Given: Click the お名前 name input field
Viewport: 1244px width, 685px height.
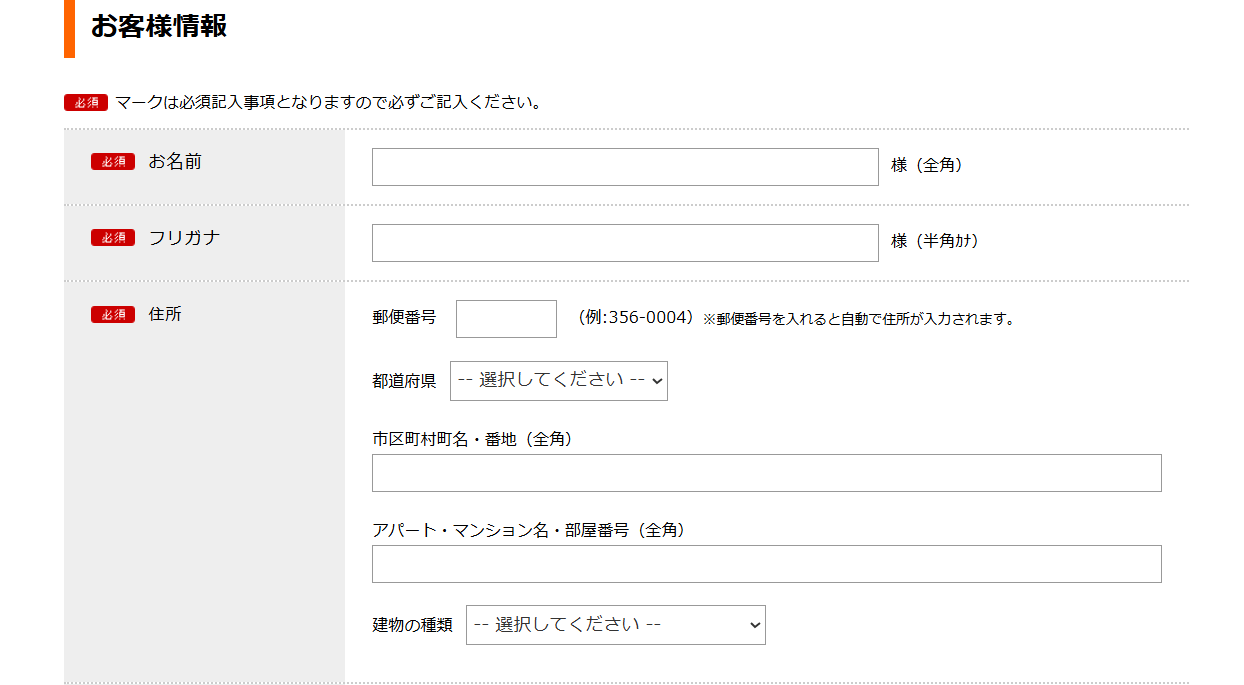Looking at the screenshot, I should pyautogui.click(x=624, y=167).
